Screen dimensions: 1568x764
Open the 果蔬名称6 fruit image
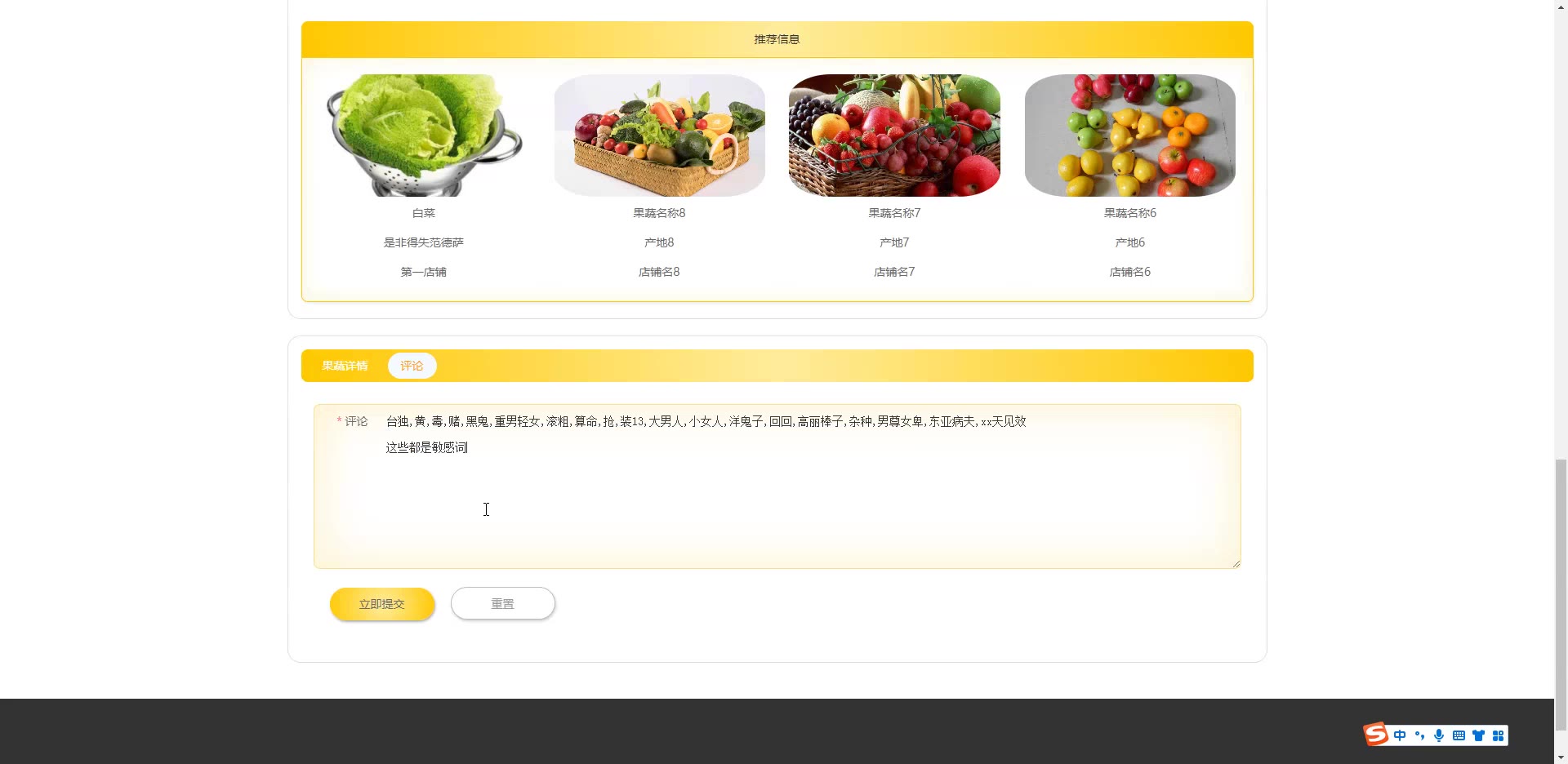point(1130,135)
